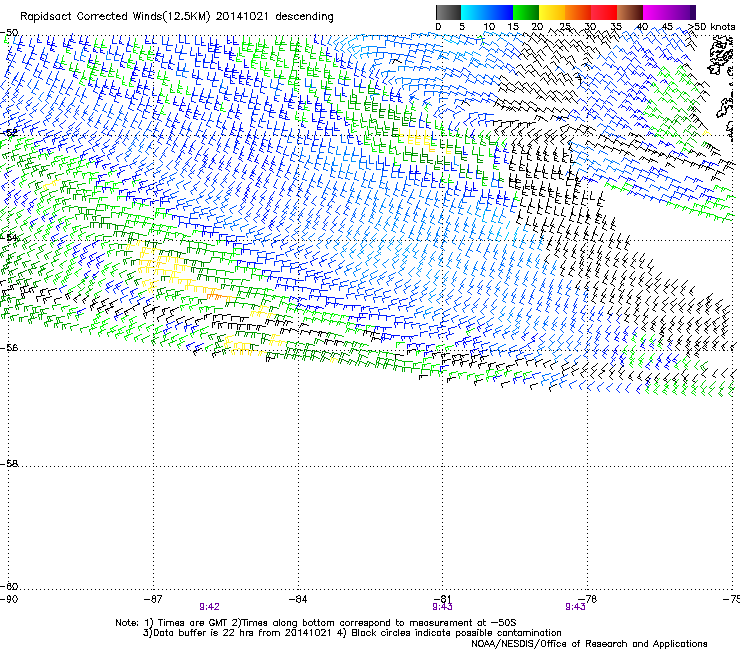
Task: Select the '0' label under the color bar
Action: tap(438, 27)
